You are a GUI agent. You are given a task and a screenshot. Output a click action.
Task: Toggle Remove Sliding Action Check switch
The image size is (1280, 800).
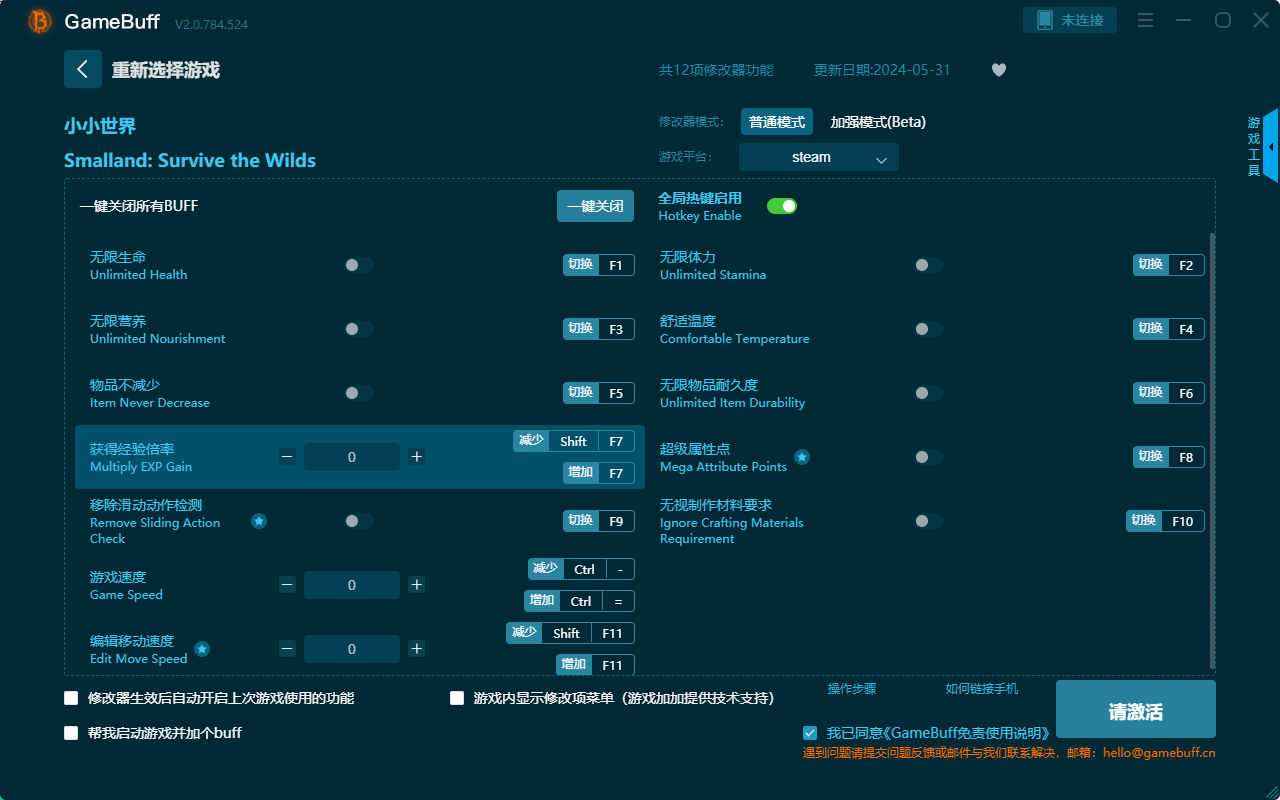coord(359,521)
